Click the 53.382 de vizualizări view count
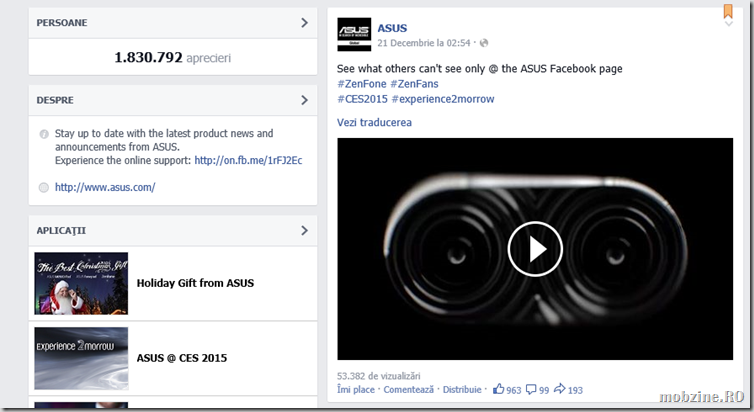 [x=378, y=375]
